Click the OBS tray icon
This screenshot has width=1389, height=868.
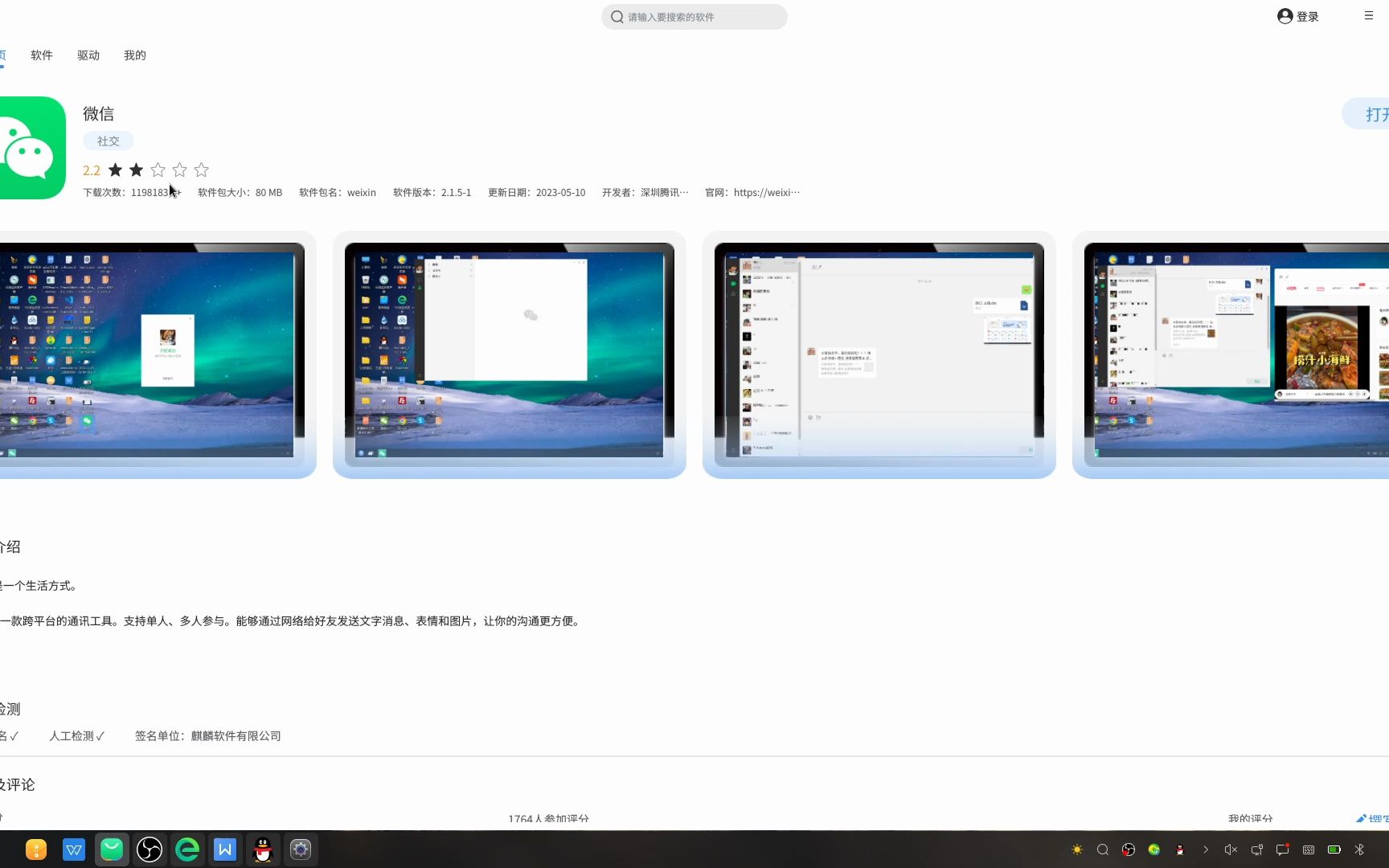tap(1129, 850)
